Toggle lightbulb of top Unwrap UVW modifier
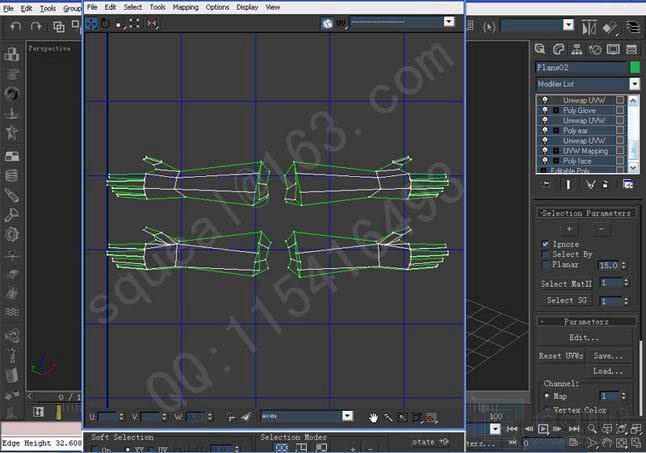 (545, 100)
